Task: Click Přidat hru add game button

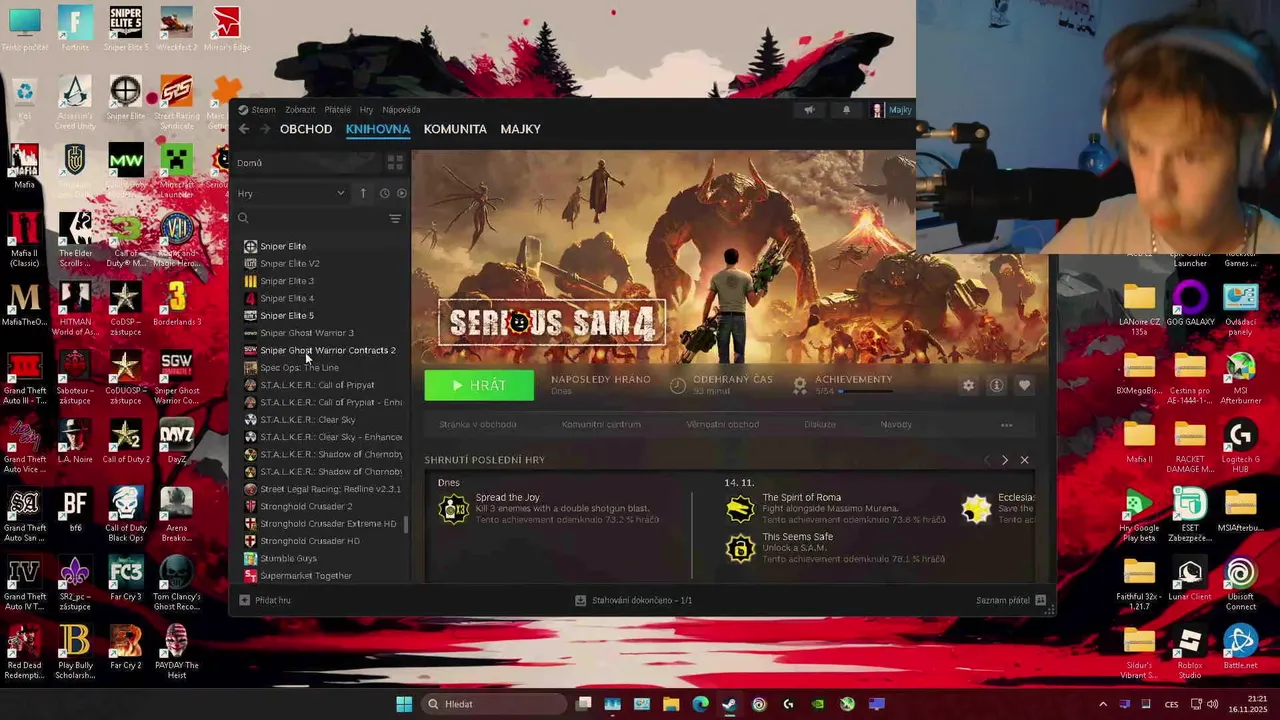Action: [x=265, y=600]
